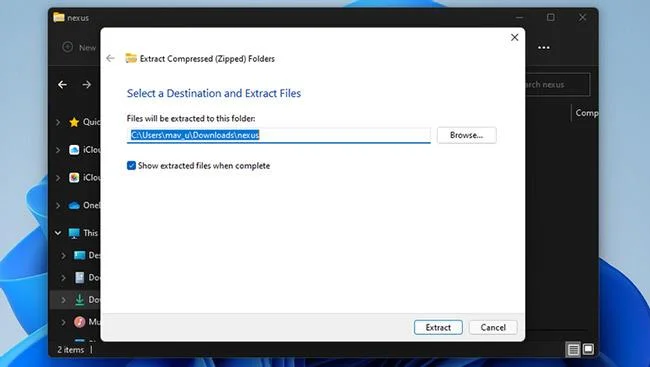Navigate forward in File Explorer

point(87,85)
